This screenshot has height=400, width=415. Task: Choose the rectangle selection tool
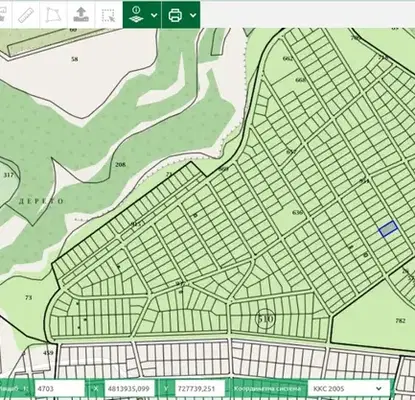tap(108, 15)
